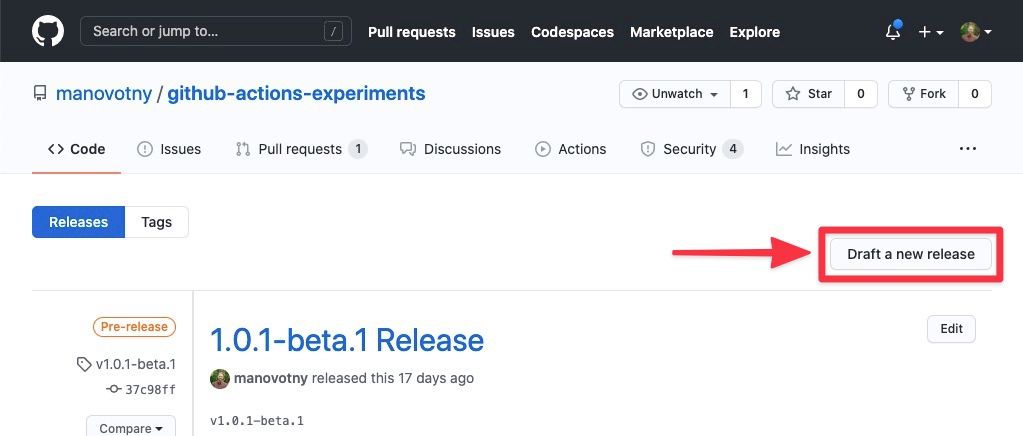
Task: Click manovotny avatar beside release author
Action: [x=220, y=379]
